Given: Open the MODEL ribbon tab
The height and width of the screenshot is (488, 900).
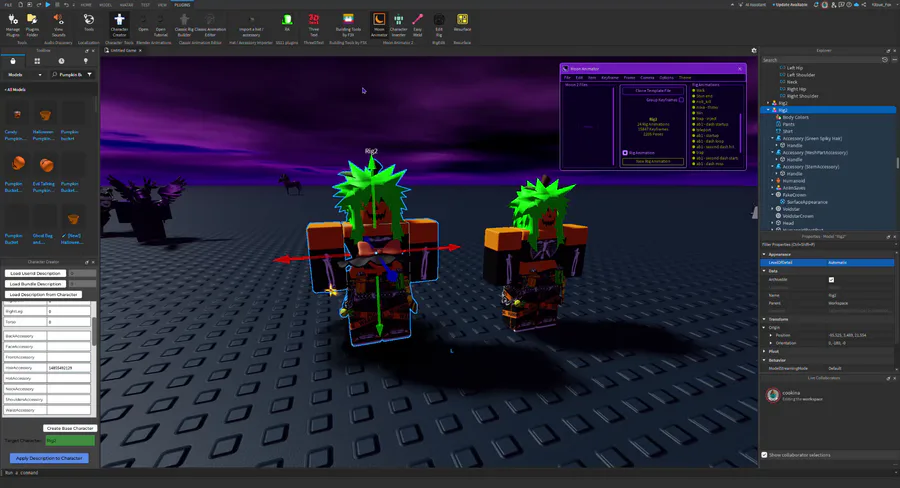Looking at the screenshot, I should pos(106,5).
